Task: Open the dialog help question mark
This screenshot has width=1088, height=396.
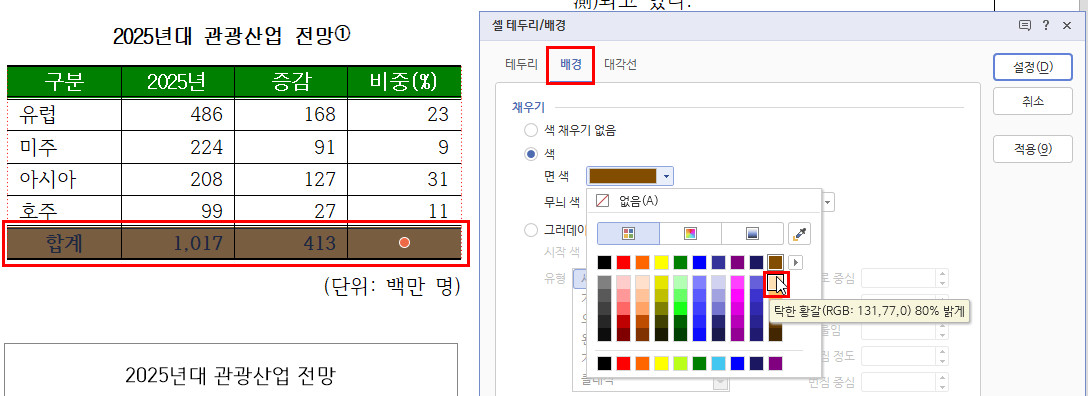Action: click(x=1046, y=26)
